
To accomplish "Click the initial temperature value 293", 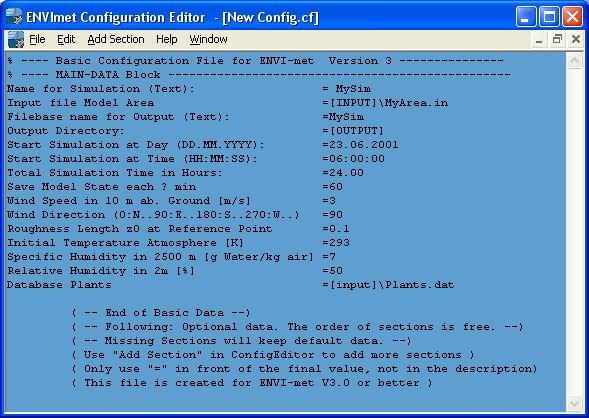I will pos(339,243).
